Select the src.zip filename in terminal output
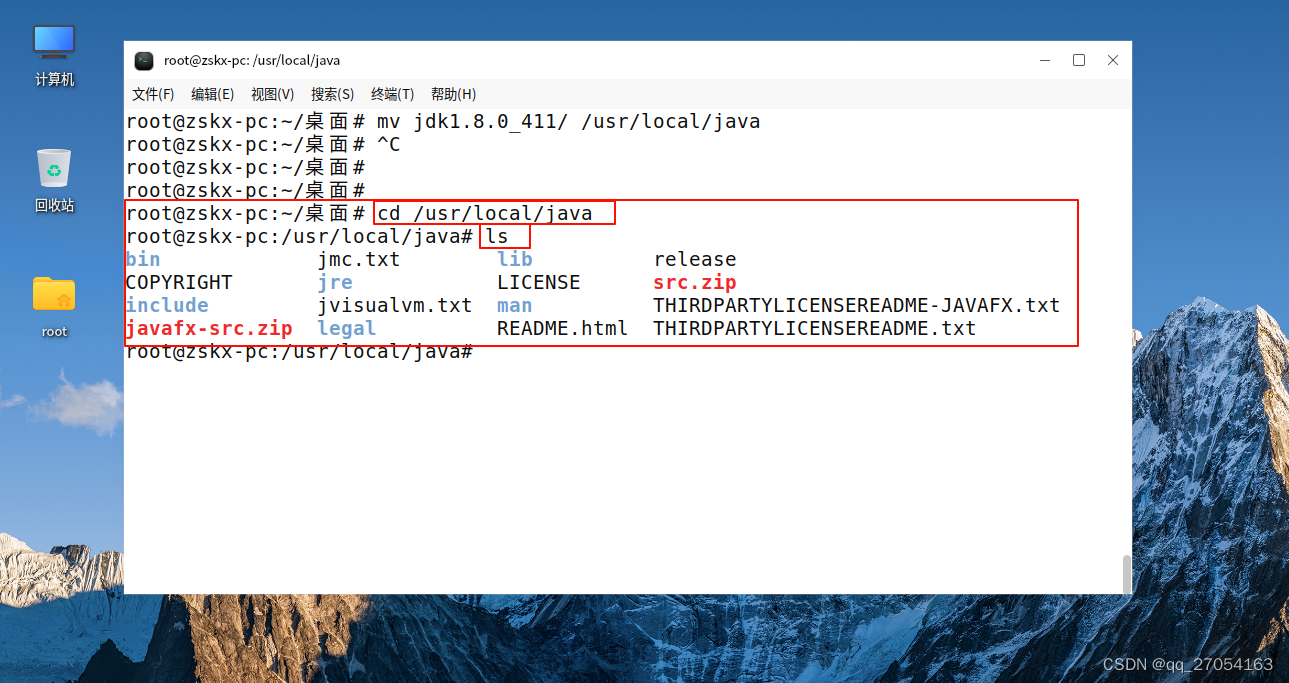 694,282
